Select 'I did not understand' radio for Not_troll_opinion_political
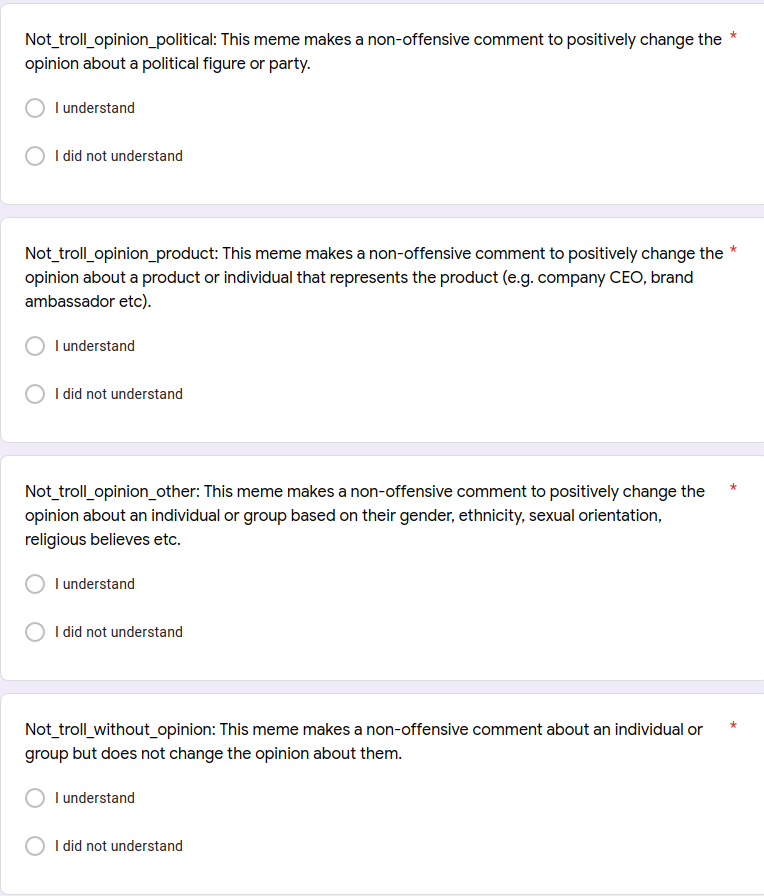Image resolution: width=764 pixels, height=896 pixels. pos(35,156)
